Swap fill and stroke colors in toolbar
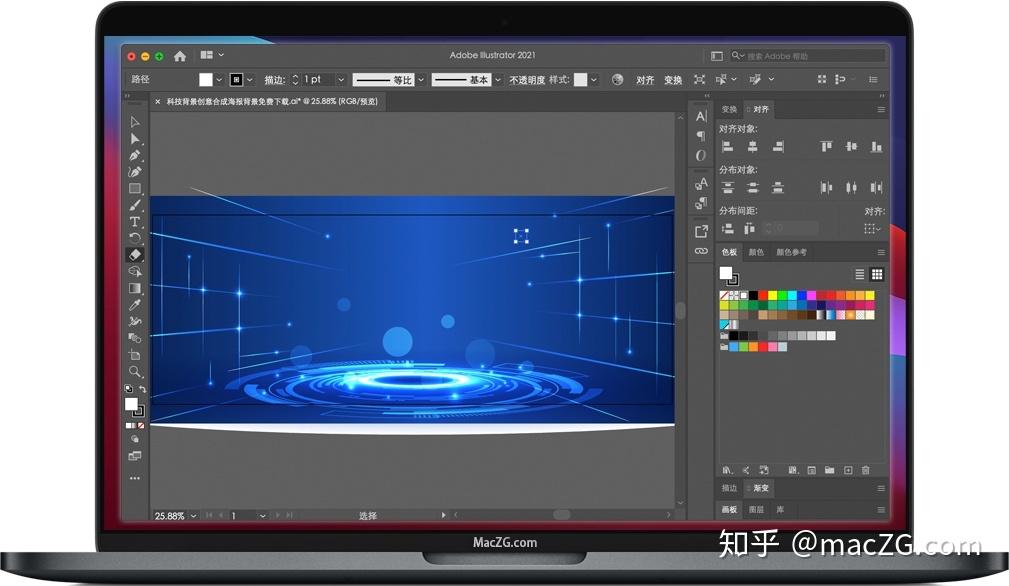This screenshot has width=1009, height=586. pyautogui.click(x=144, y=390)
